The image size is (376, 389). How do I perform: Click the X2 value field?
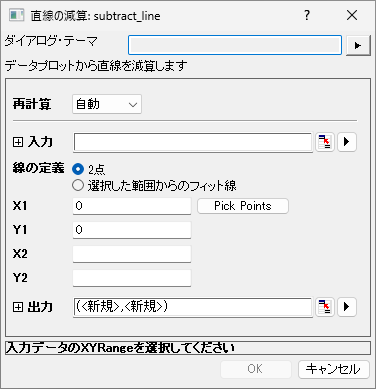click(x=132, y=254)
